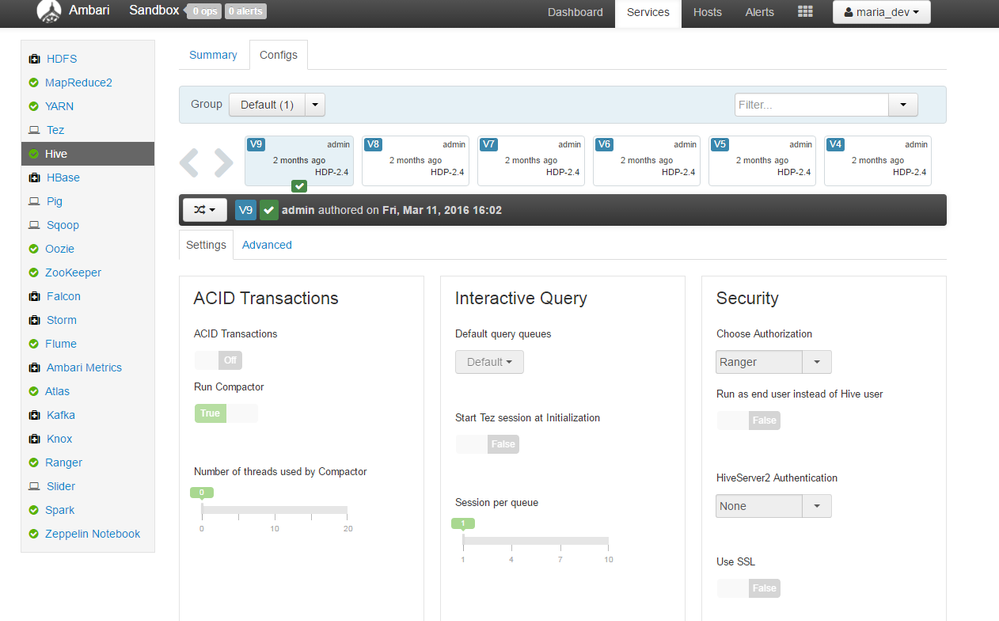Click the green check icon beside Oozie

click(x=34, y=249)
